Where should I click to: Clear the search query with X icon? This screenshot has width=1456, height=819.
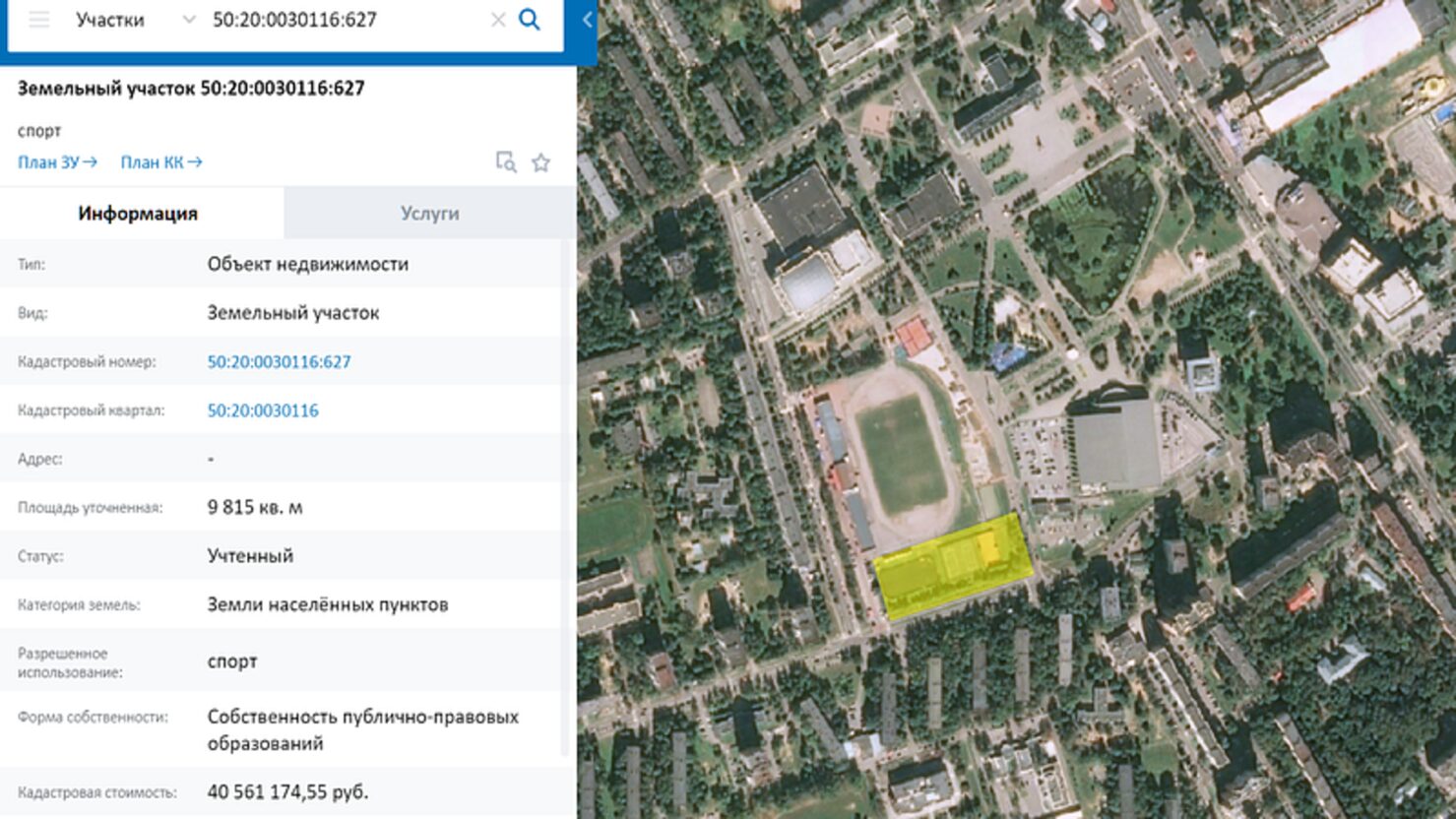(x=498, y=20)
